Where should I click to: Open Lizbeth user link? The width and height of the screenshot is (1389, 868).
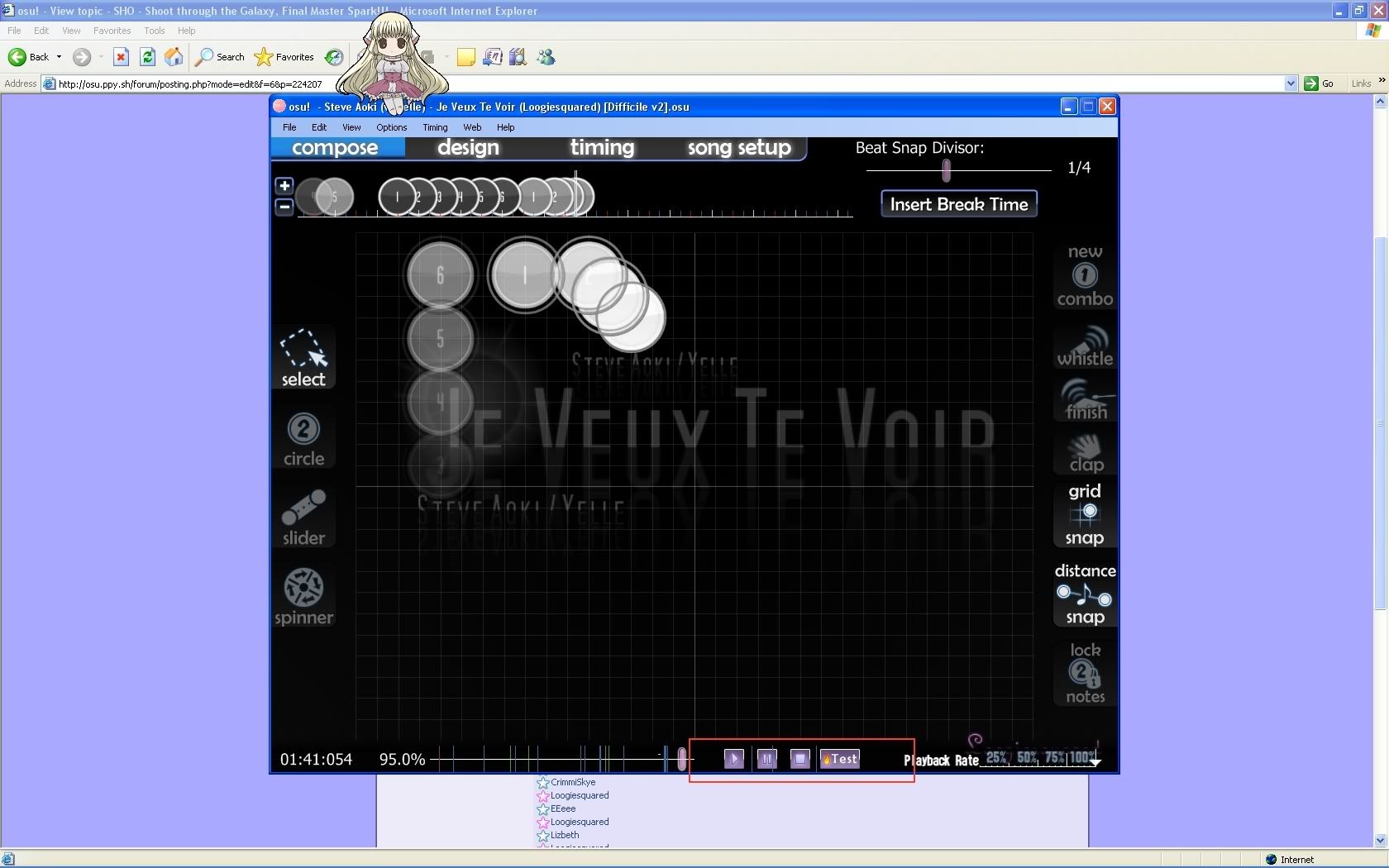565,835
